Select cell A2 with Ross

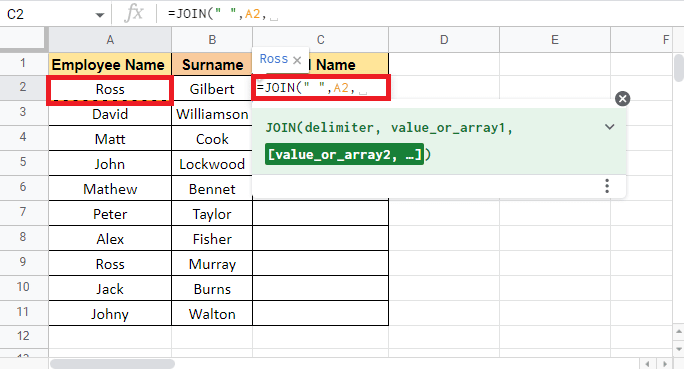tap(110, 89)
